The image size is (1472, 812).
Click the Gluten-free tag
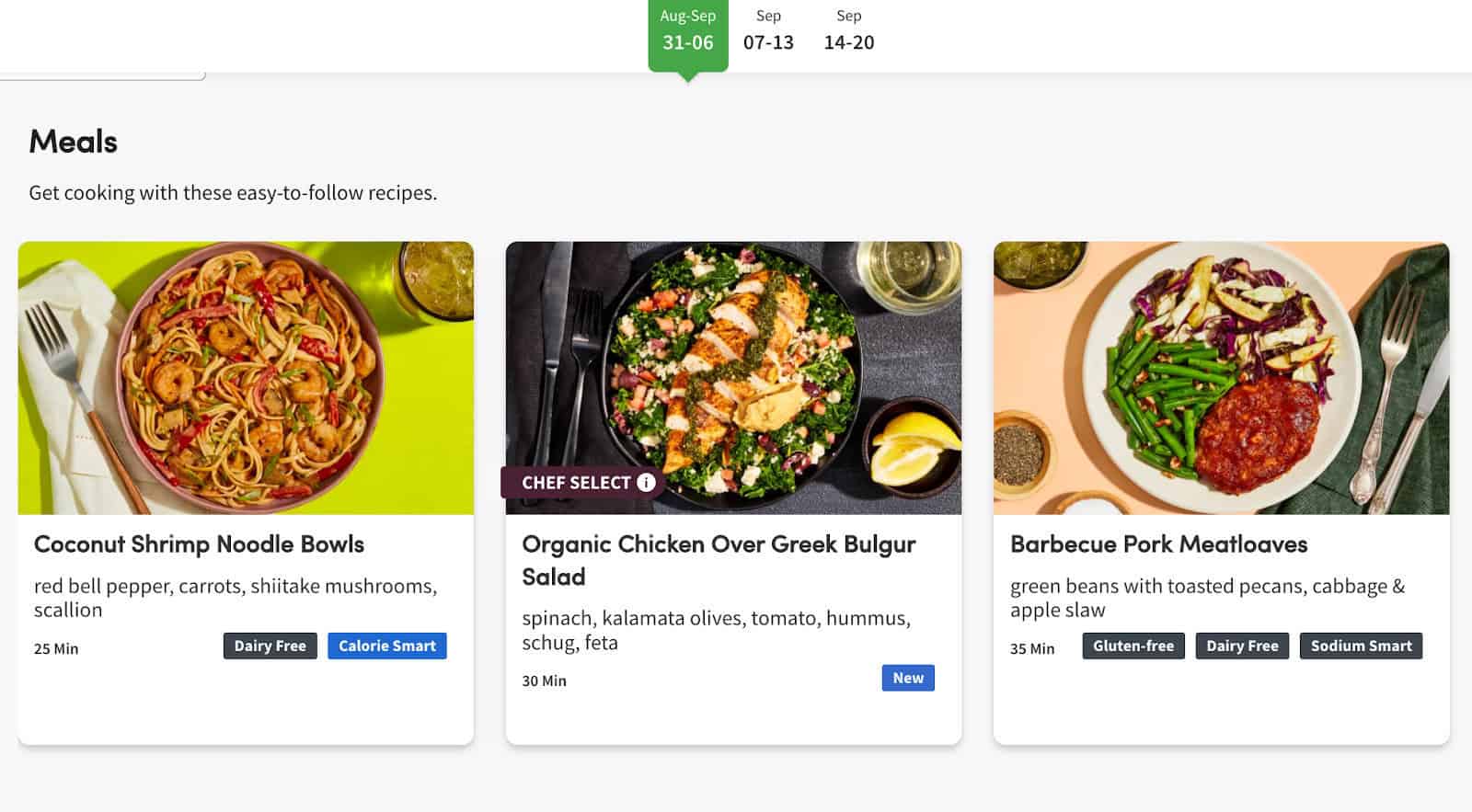pyautogui.click(x=1133, y=646)
